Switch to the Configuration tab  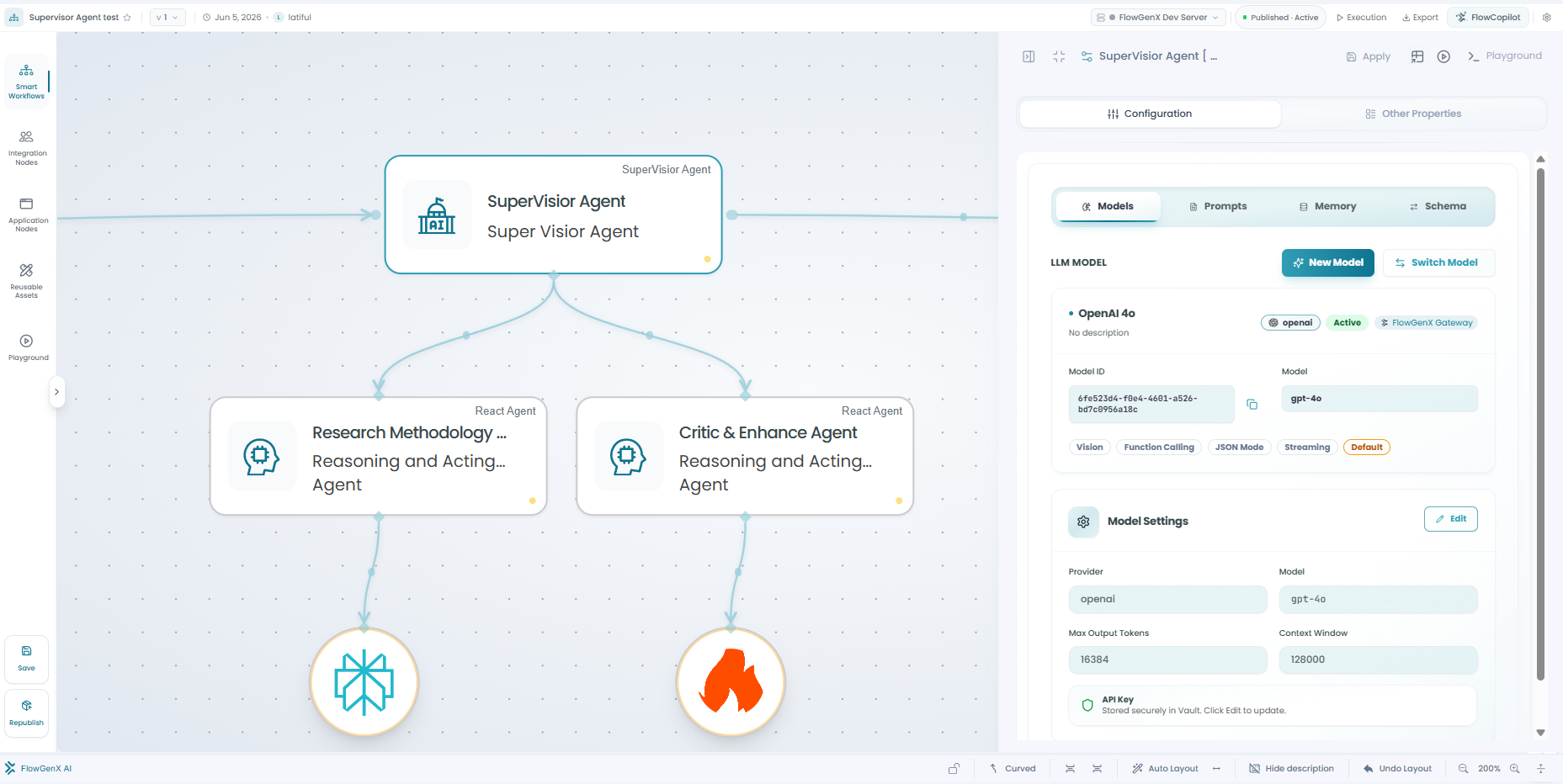[x=1150, y=114]
